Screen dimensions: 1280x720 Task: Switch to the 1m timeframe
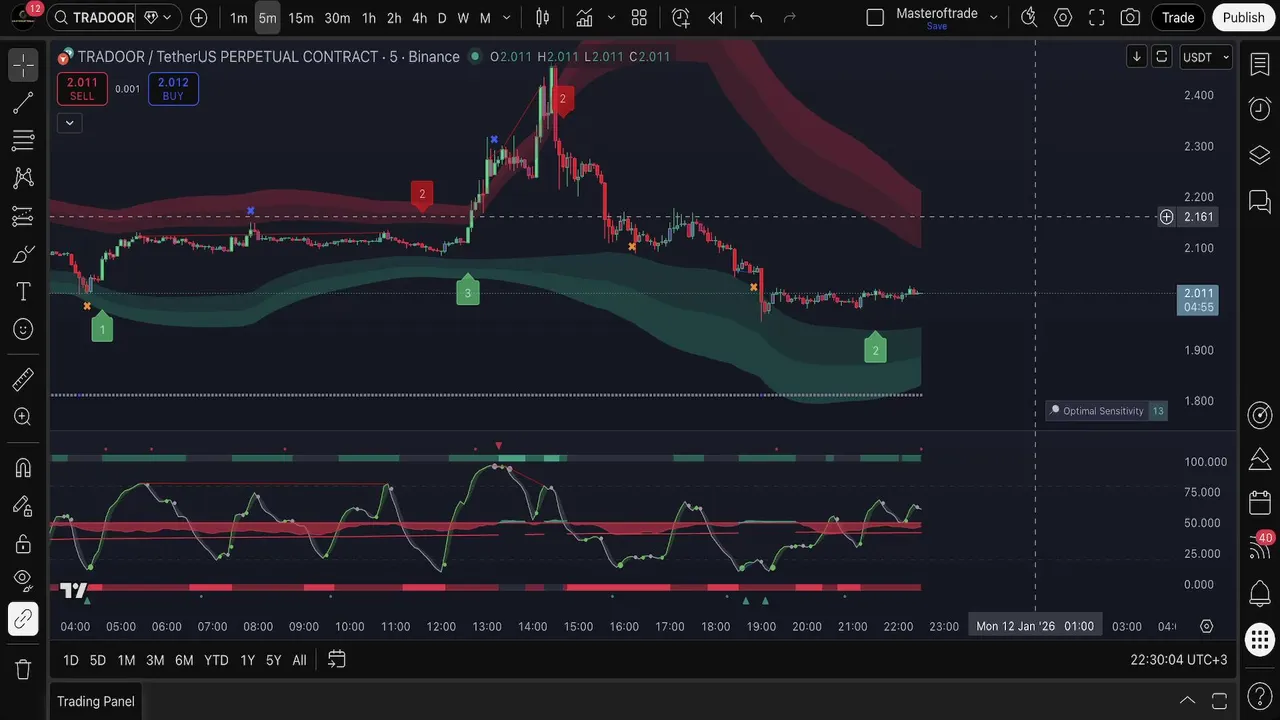pyautogui.click(x=238, y=18)
